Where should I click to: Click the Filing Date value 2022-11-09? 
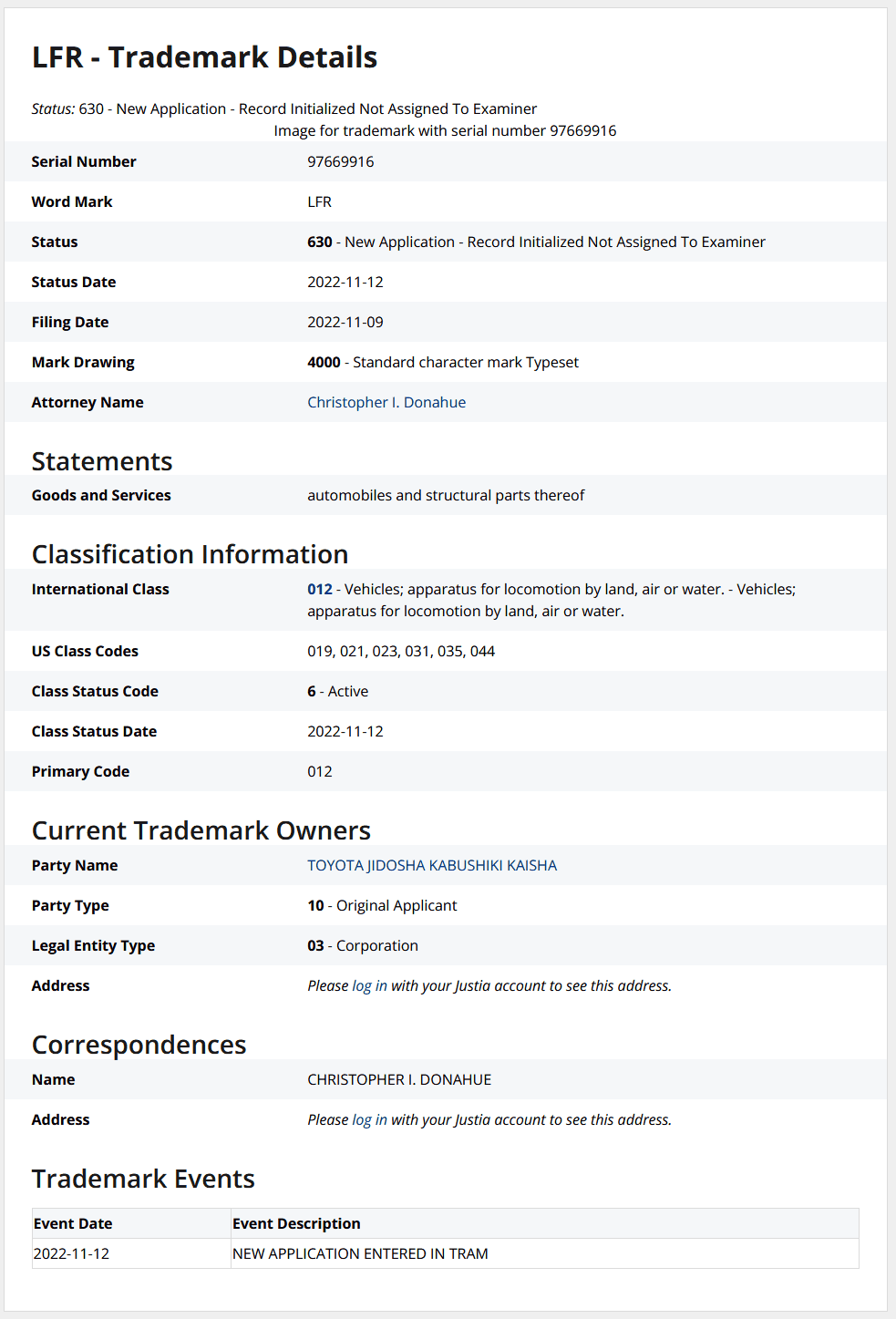coord(345,322)
